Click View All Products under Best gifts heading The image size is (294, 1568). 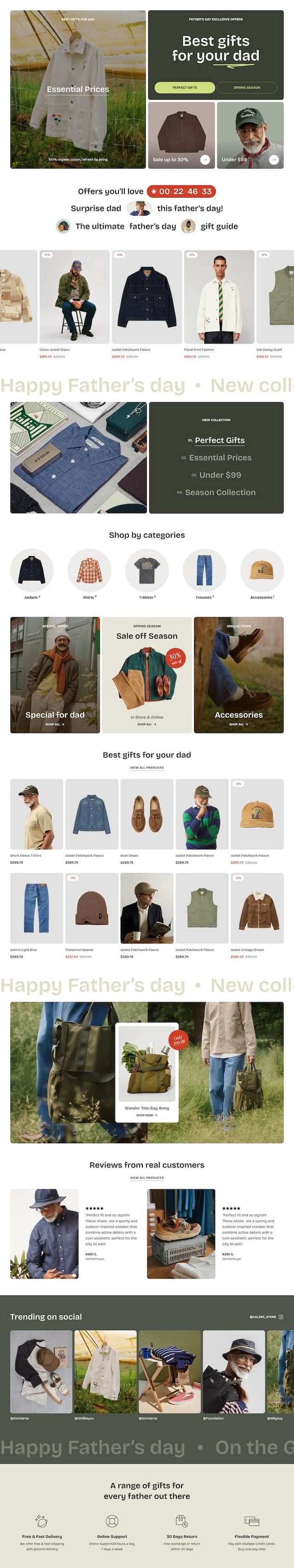point(147,767)
